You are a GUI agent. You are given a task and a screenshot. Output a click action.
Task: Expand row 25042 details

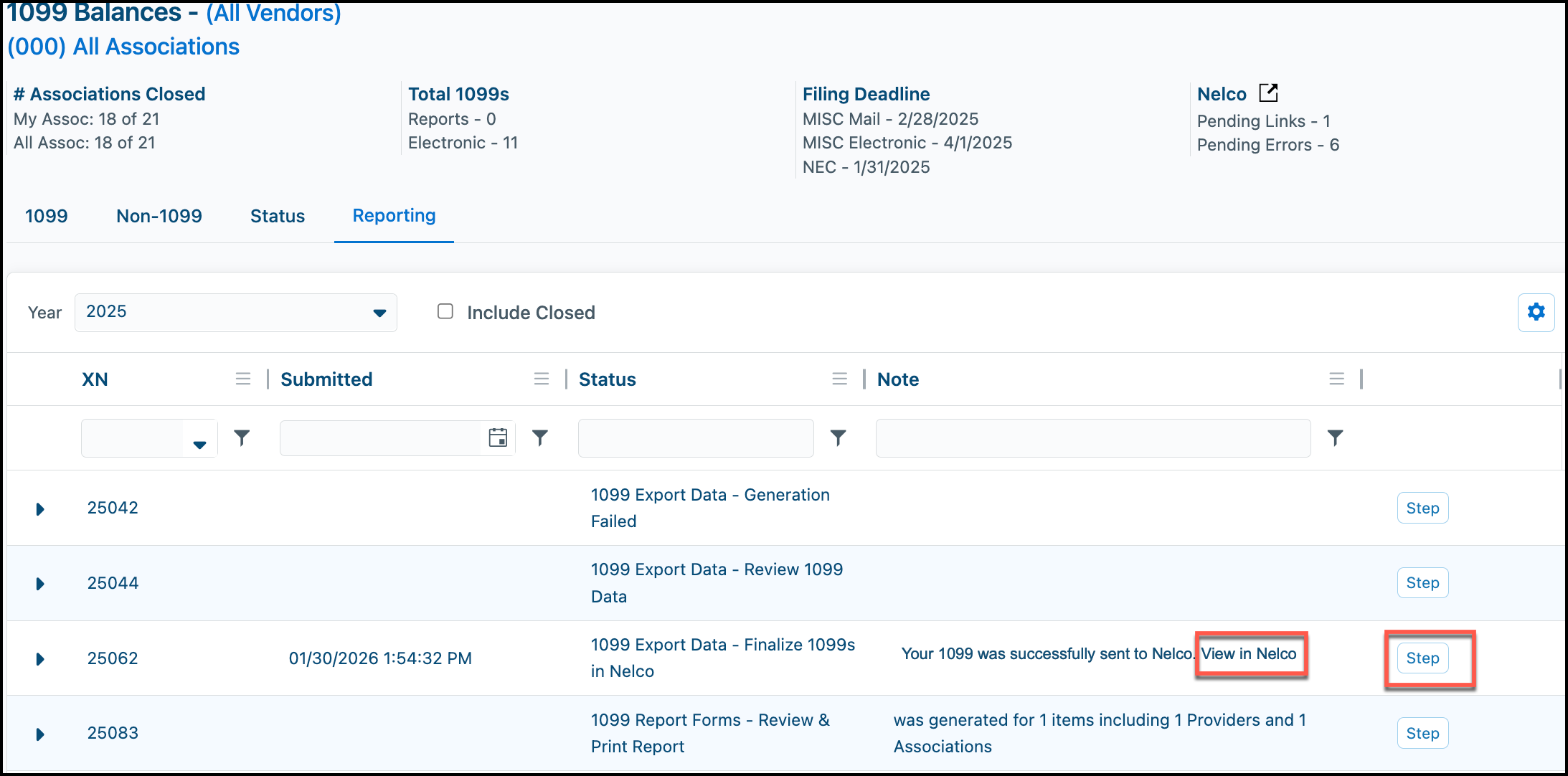(40, 509)
